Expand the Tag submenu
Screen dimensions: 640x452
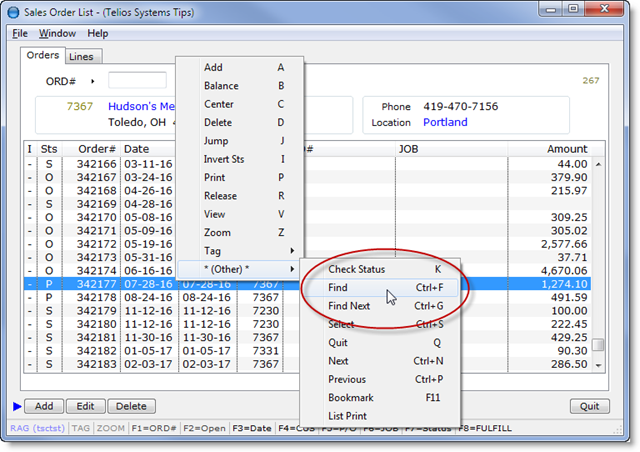[238, 250]
